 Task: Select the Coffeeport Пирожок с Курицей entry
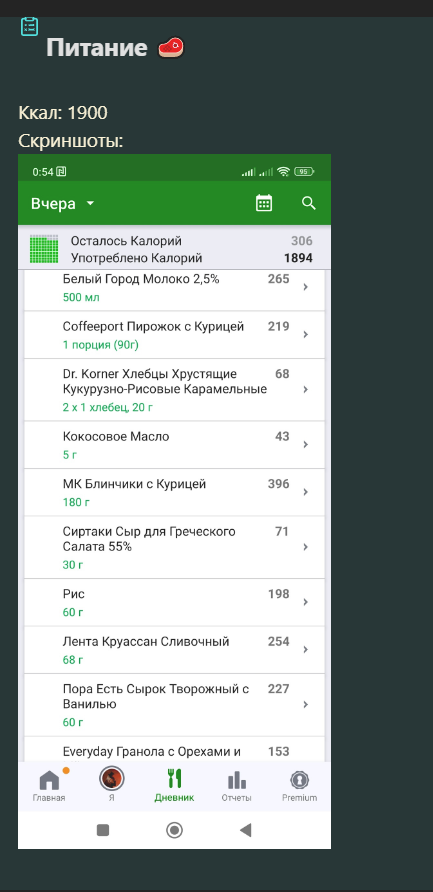click(x=175, y=334)
